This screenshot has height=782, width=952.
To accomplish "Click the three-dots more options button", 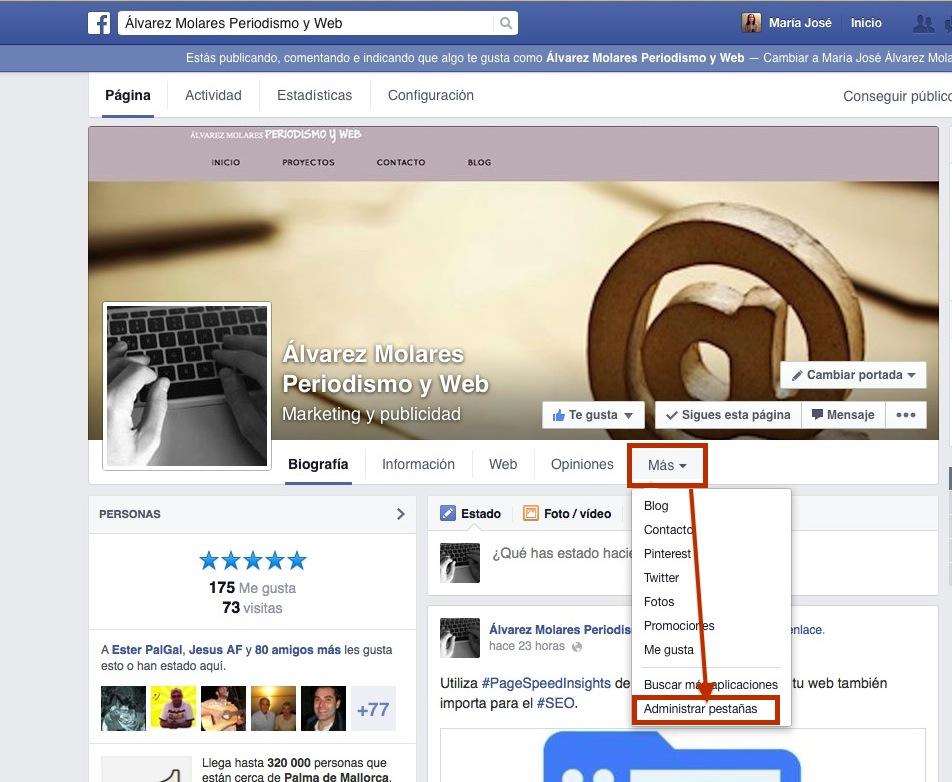I will click(905, 415).
